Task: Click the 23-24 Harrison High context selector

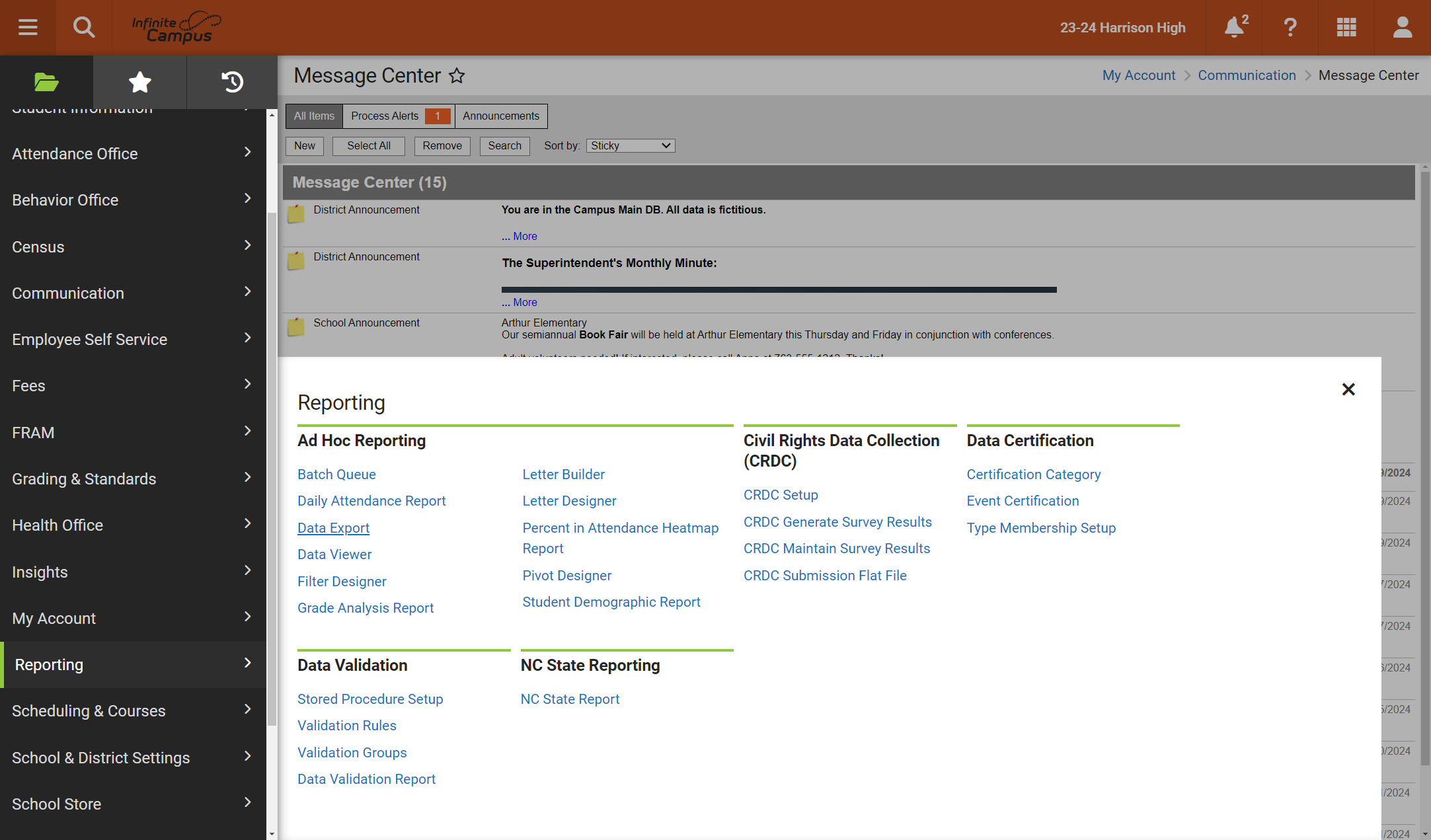Action: click(x=1122, y=28)
